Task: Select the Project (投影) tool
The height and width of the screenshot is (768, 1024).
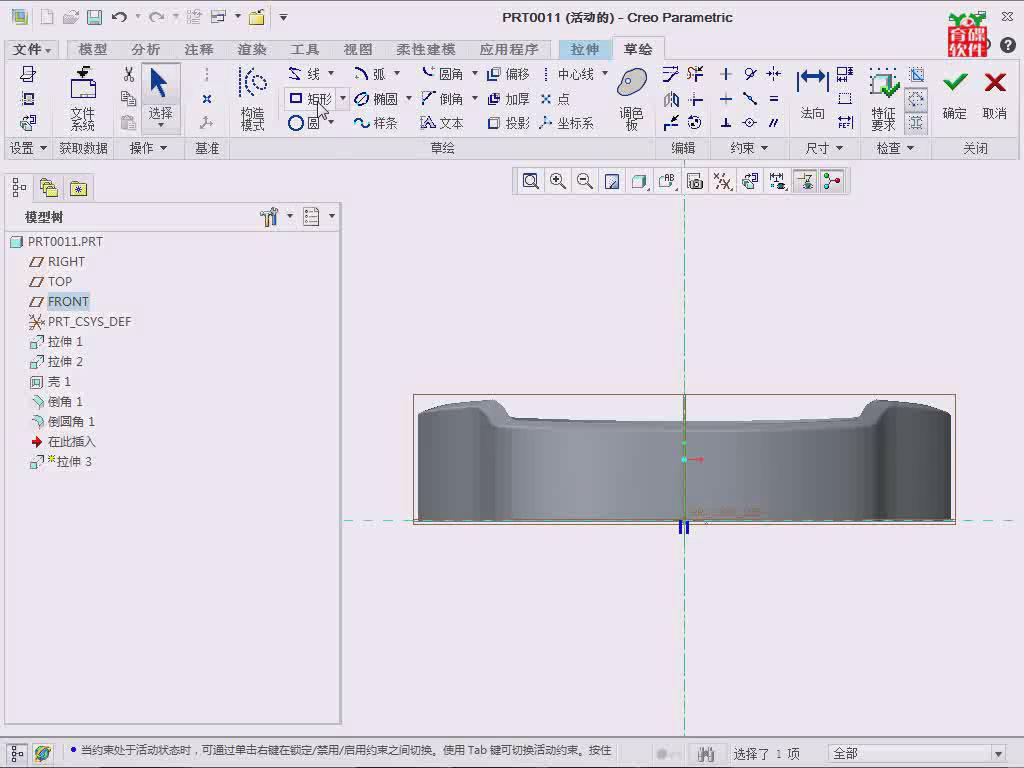Action: 509,123
